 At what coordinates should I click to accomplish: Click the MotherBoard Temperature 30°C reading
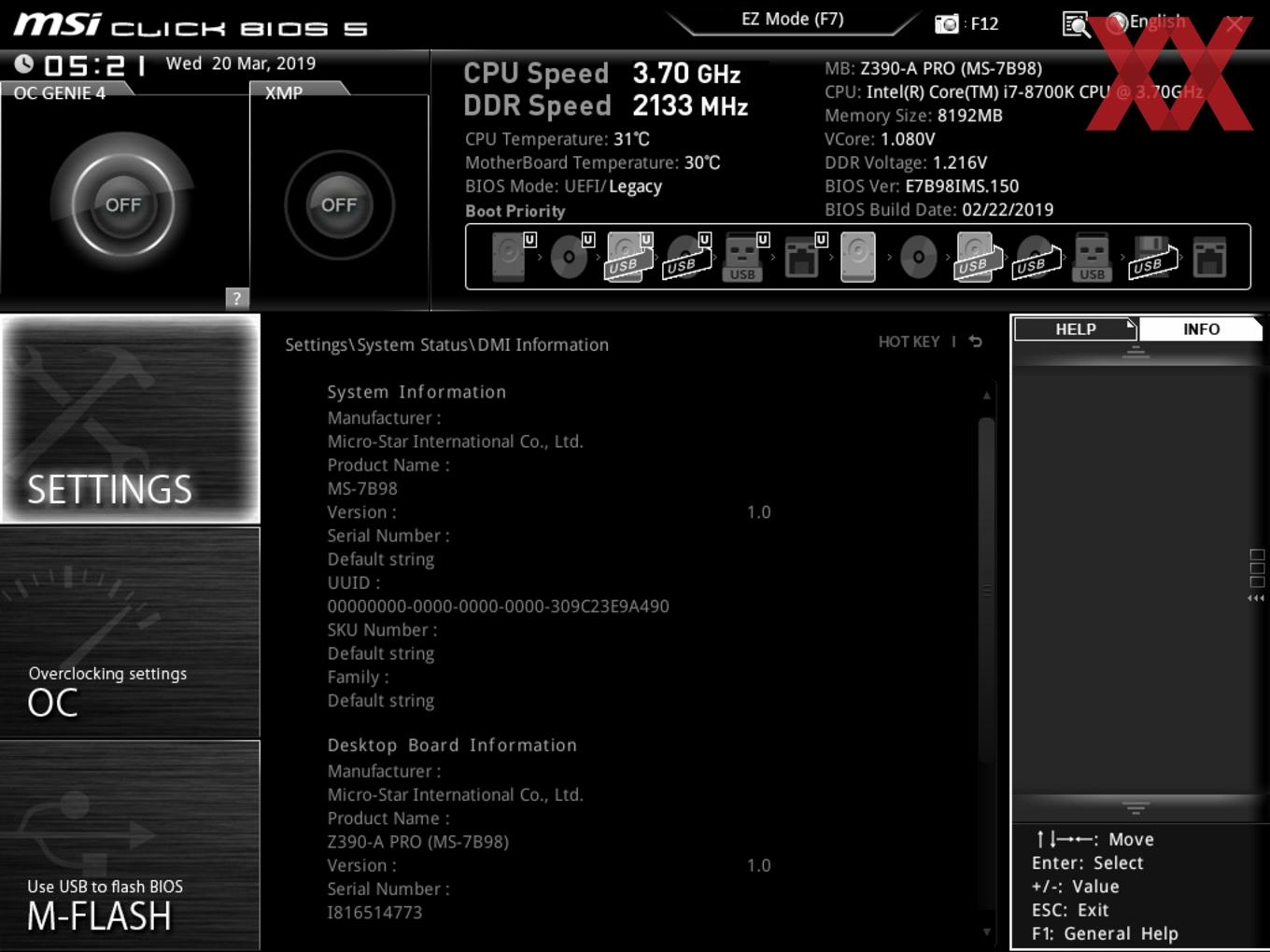593,162
